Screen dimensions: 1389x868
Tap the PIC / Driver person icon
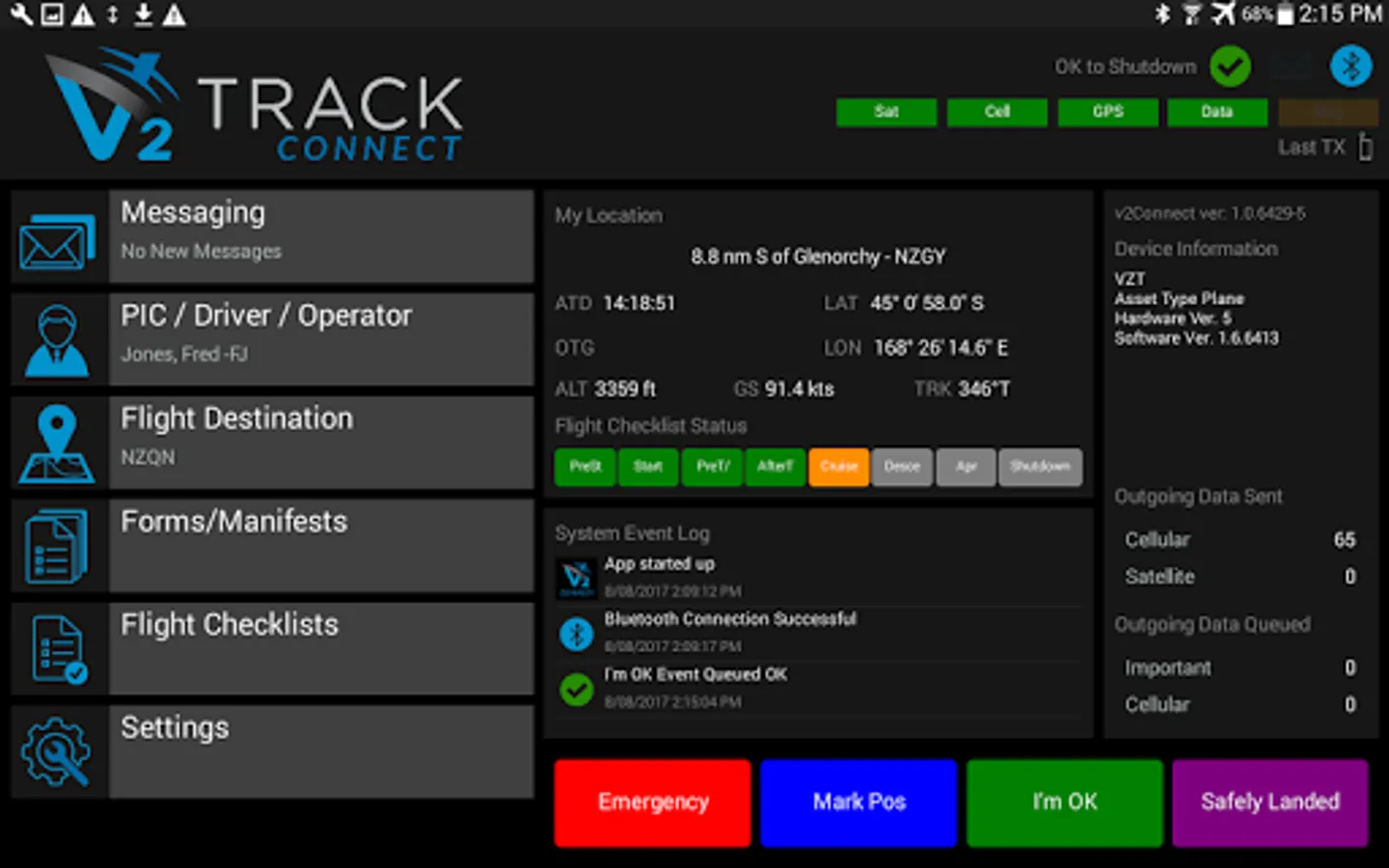pos(57,340)
